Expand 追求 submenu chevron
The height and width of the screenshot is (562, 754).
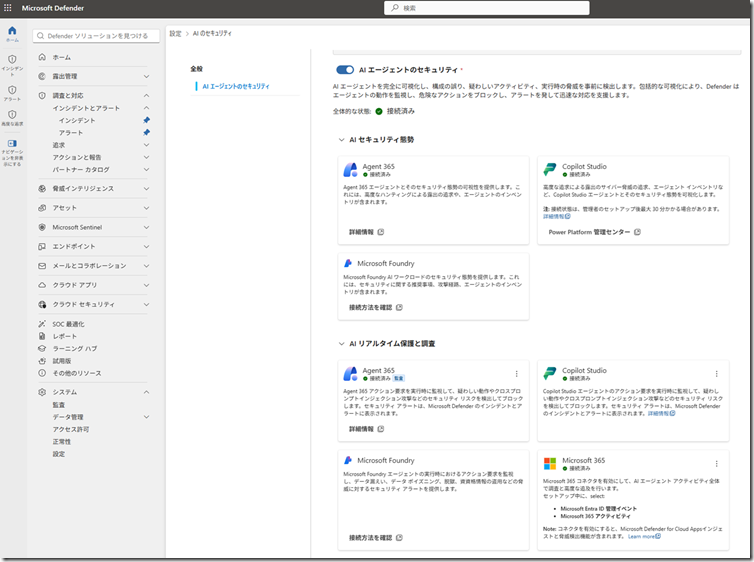click(146, 145)
